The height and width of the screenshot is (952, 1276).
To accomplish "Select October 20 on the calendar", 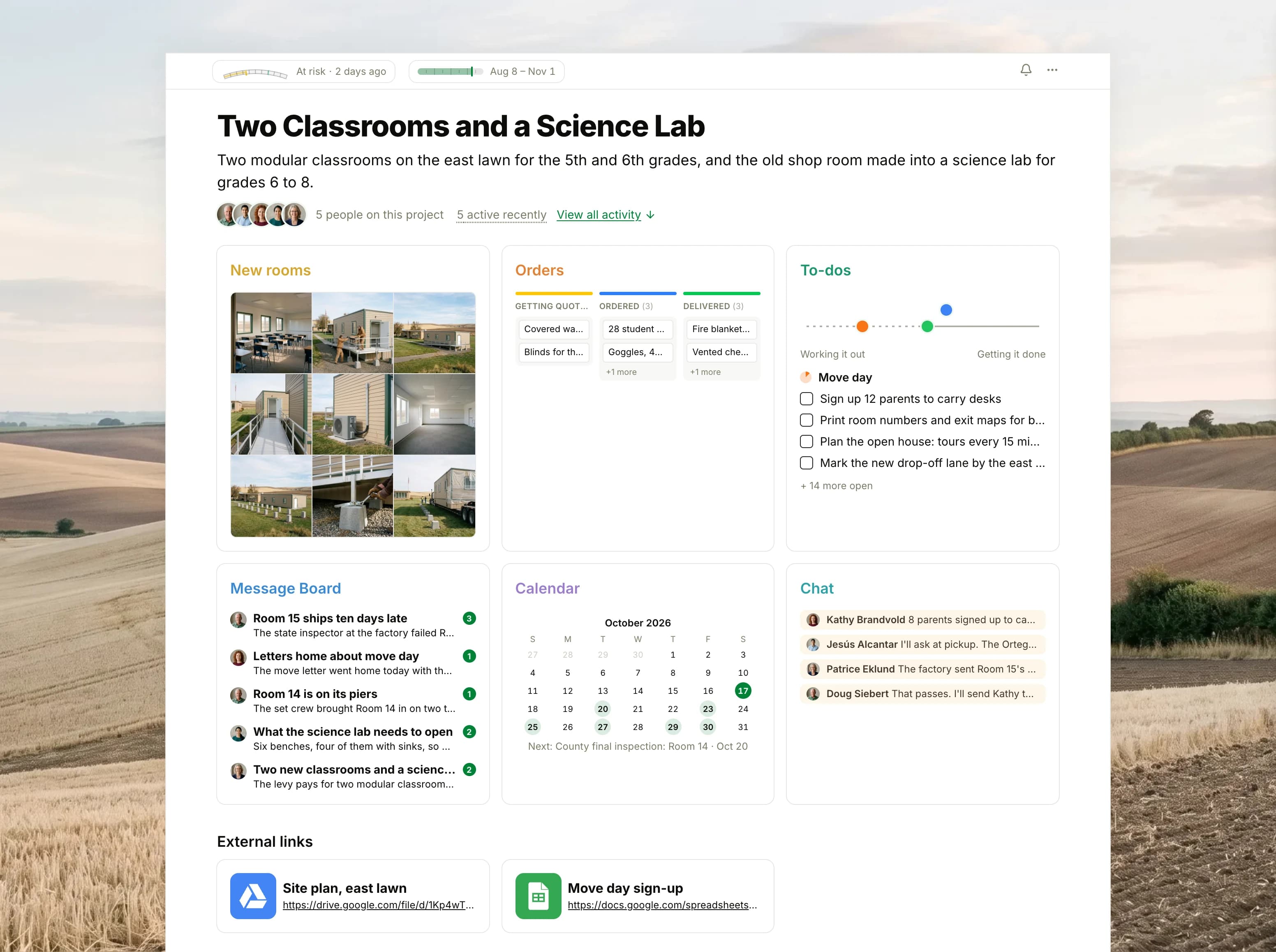I will 602,709.
